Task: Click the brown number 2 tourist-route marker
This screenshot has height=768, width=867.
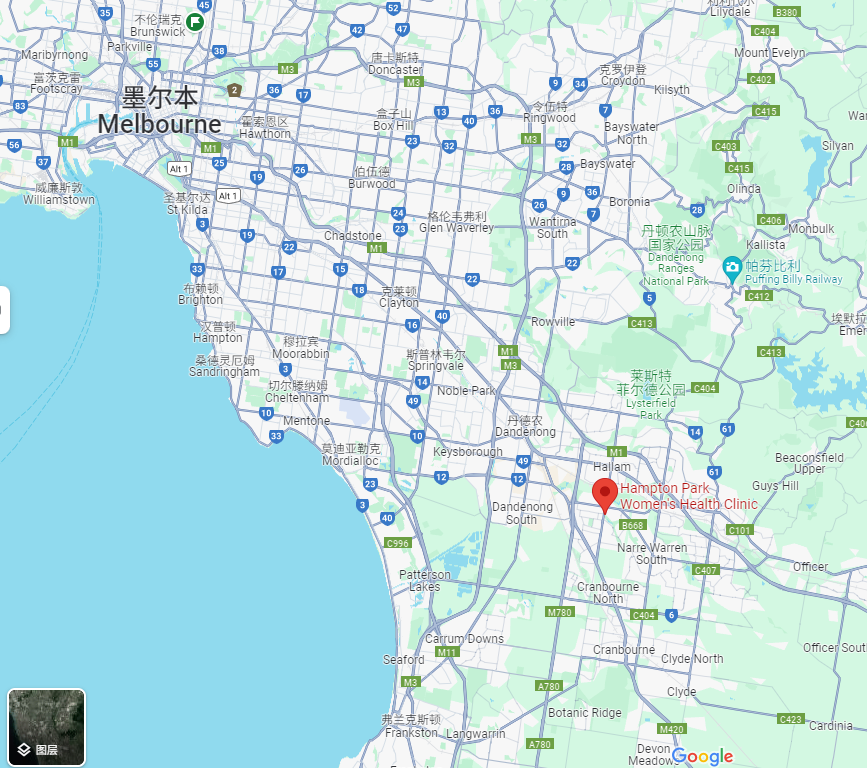Action: (x=234, y=90)
